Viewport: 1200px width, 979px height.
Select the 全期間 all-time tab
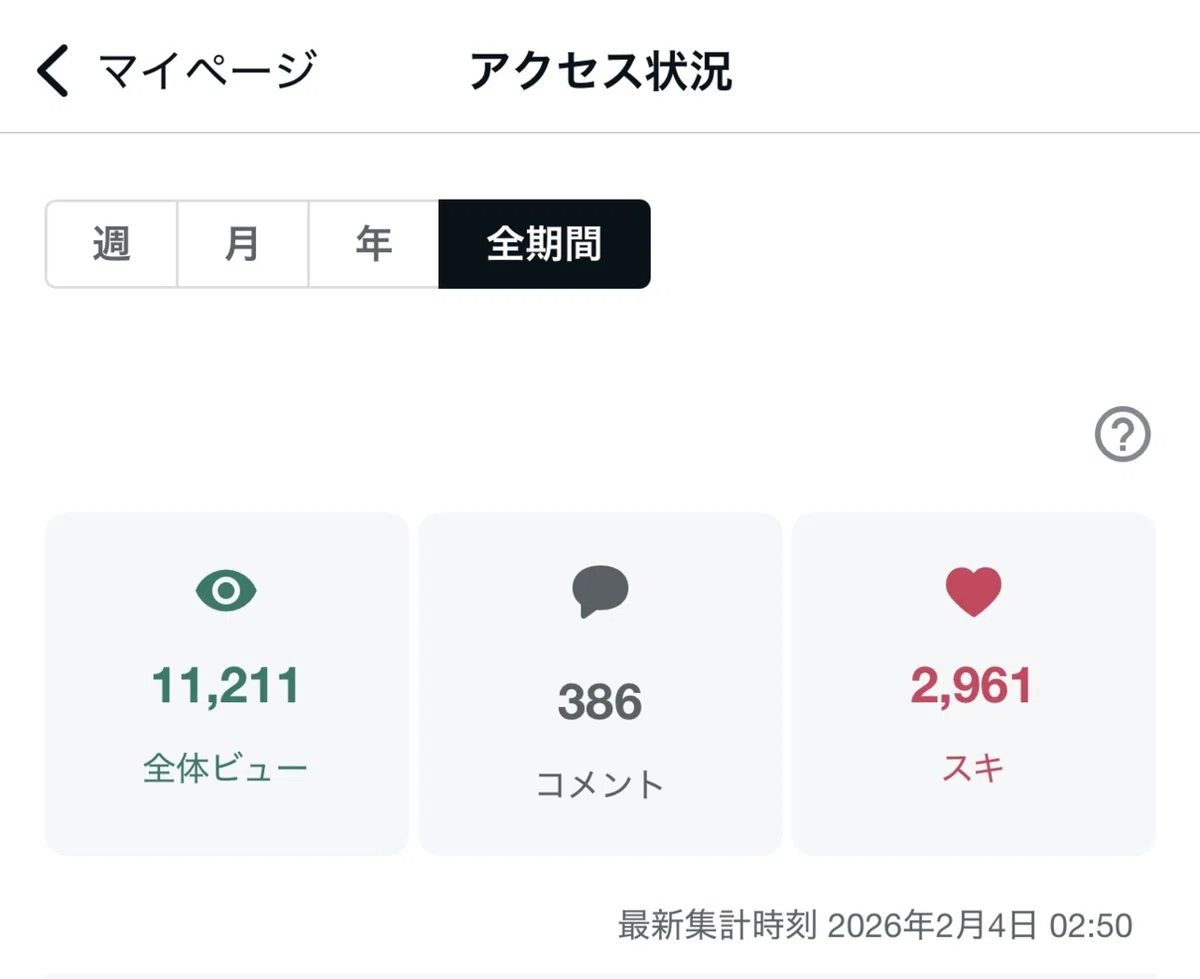(545, 244)
